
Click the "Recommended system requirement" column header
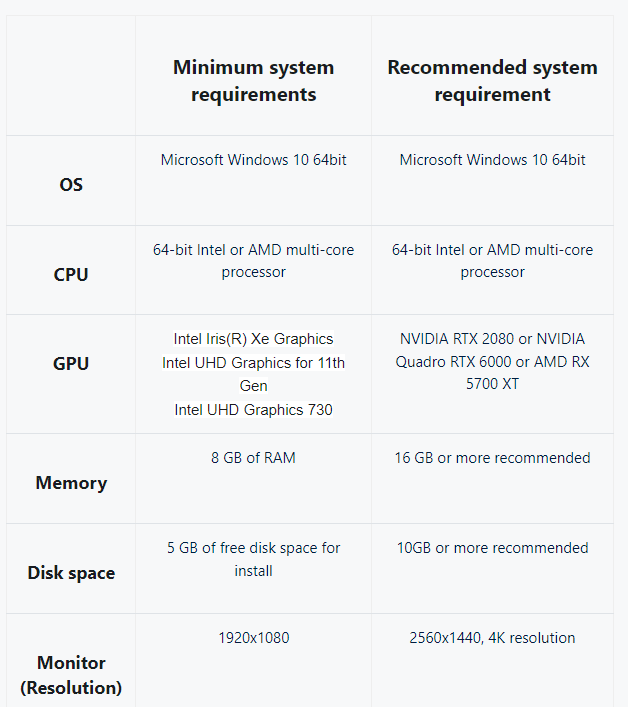coord(492,81)
